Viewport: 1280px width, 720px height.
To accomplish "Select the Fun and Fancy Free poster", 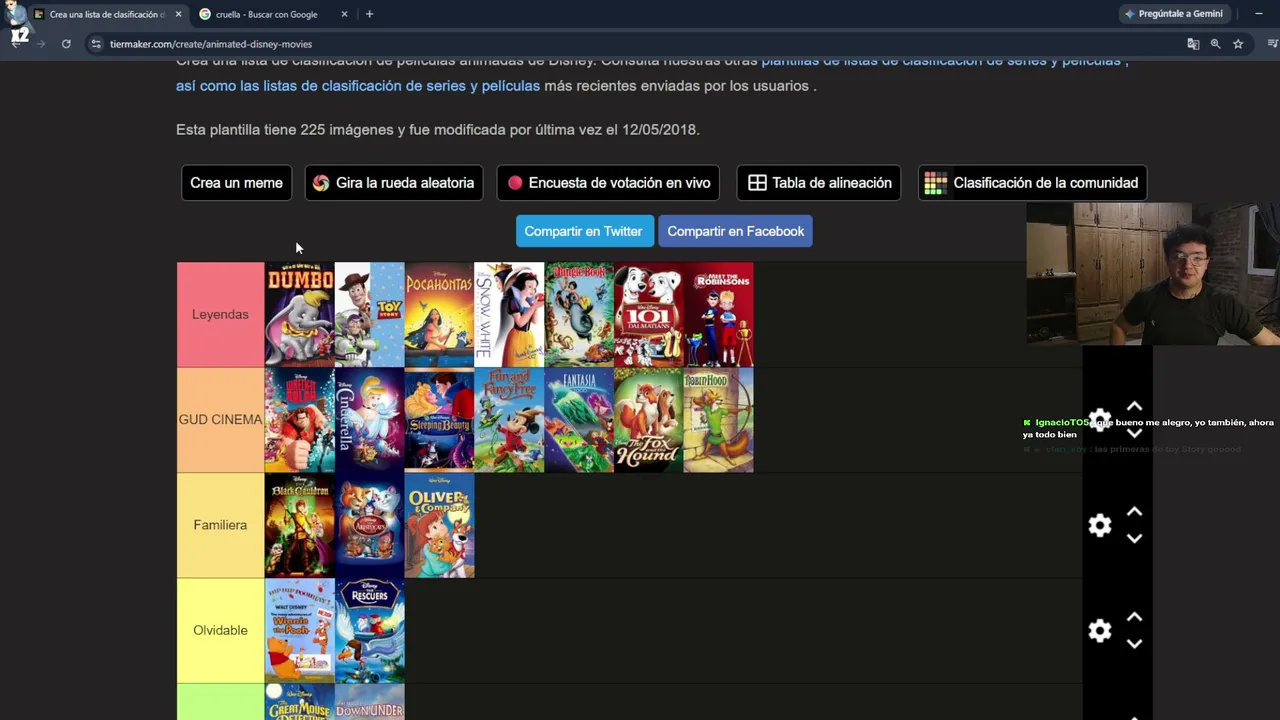I will (509, 420).
